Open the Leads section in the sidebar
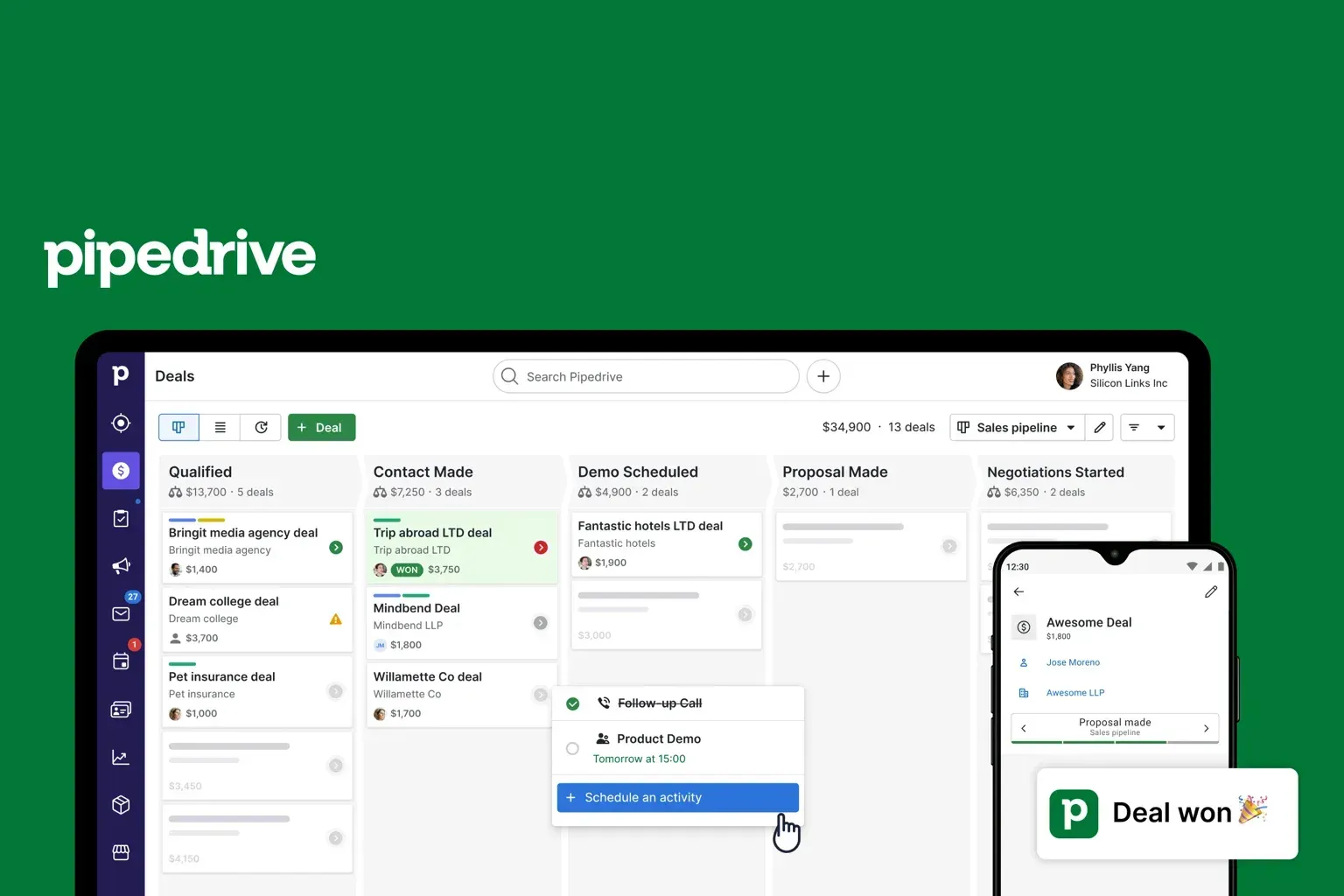The width and height of the screenshot is (1344, 896). (121, 423)
